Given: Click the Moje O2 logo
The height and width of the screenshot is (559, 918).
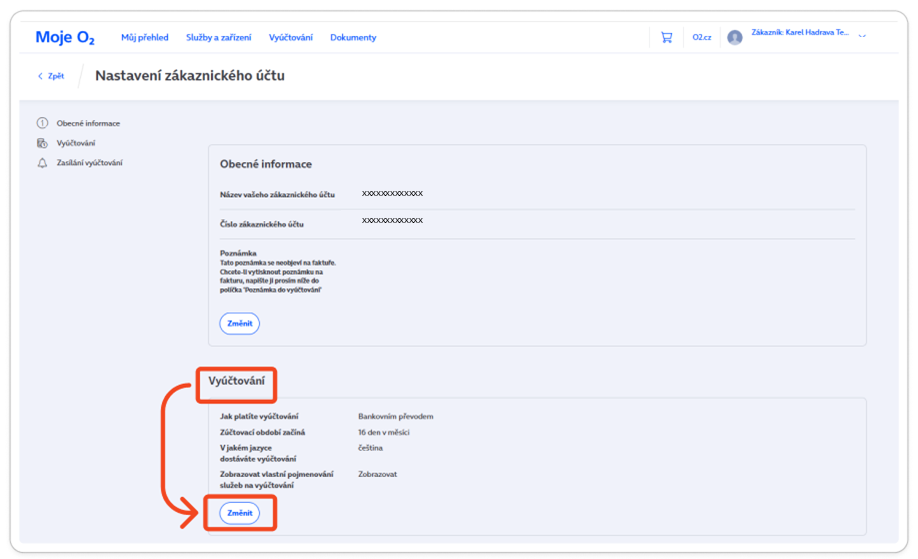Looking at the screenshot, I should pyautogui.click(x=65, y=38).
